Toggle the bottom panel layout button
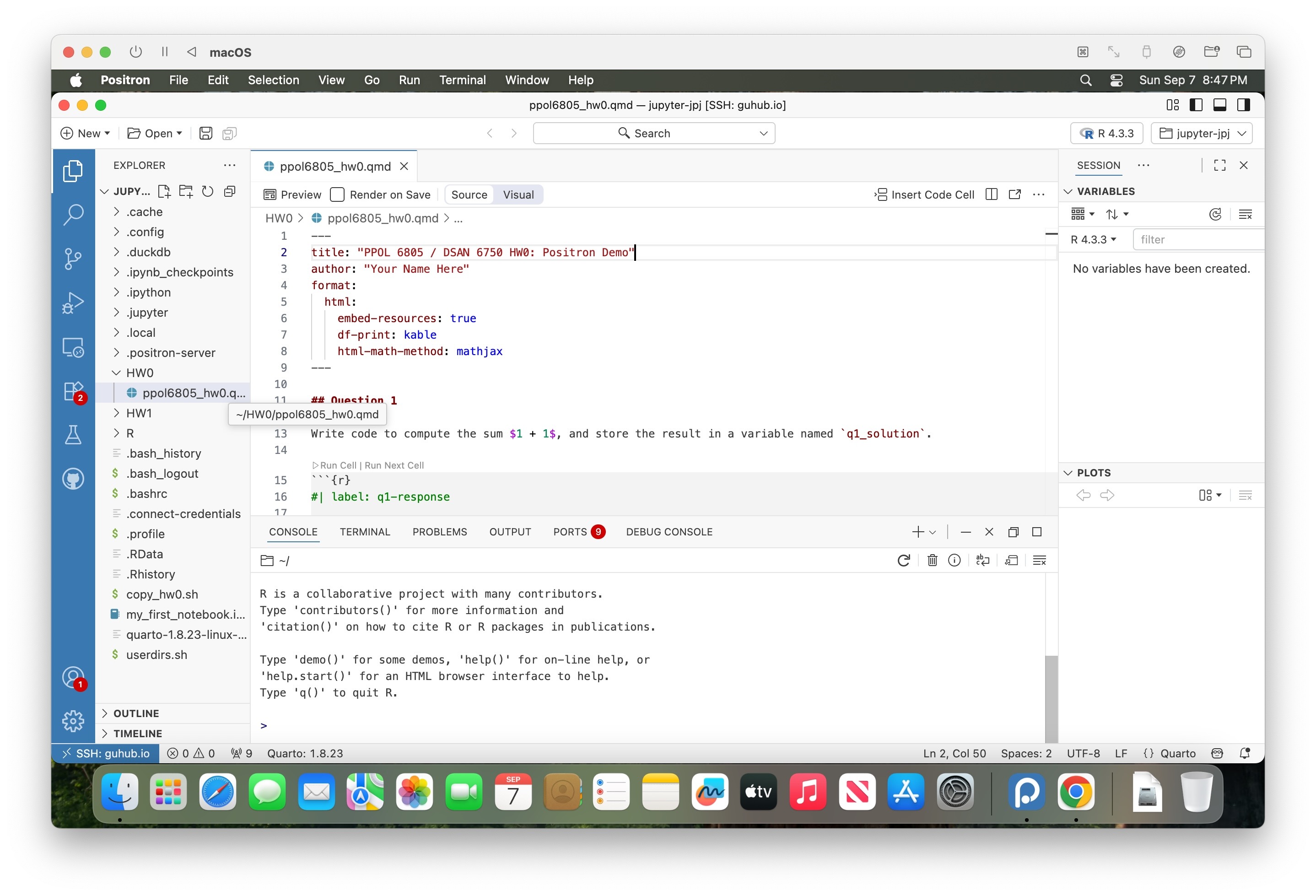The height and width of the screenshot is (896, 1316). tap(1220, 105)
